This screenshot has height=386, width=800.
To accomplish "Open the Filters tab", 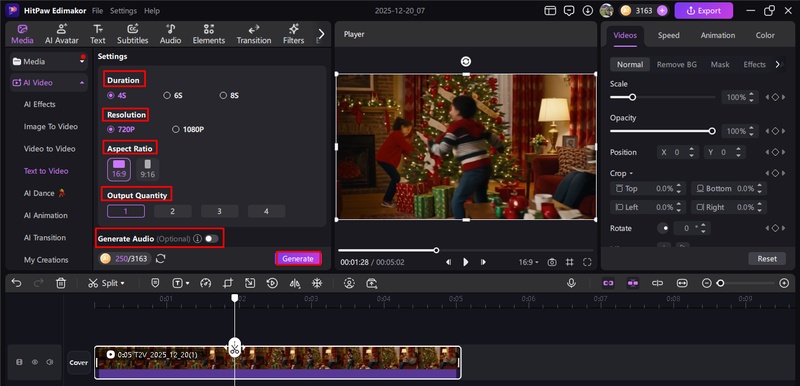I will click(293, 35).
